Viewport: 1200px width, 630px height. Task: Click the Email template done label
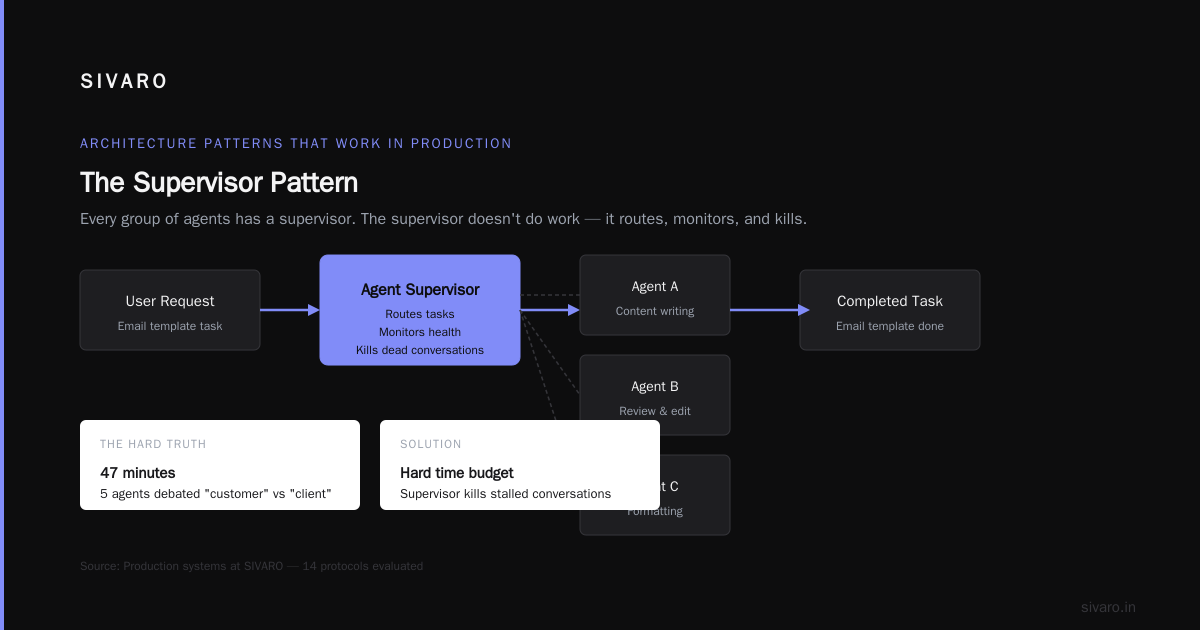890,326
